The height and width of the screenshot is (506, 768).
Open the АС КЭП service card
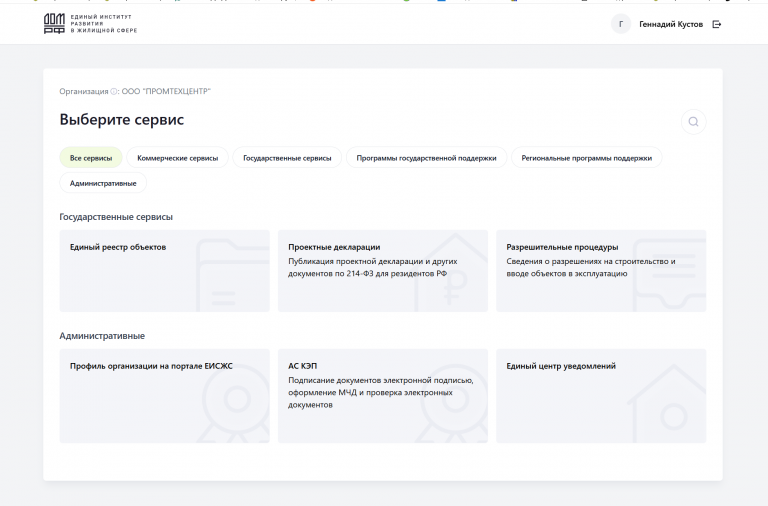[x=383, y=396]
